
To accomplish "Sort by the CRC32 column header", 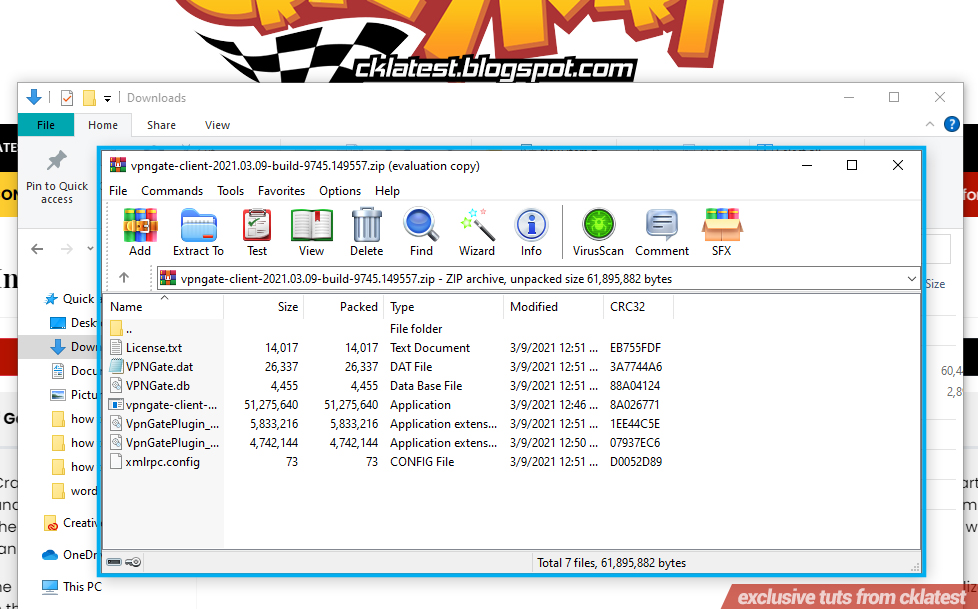I will pyautogui.click(x=639, y=306).
